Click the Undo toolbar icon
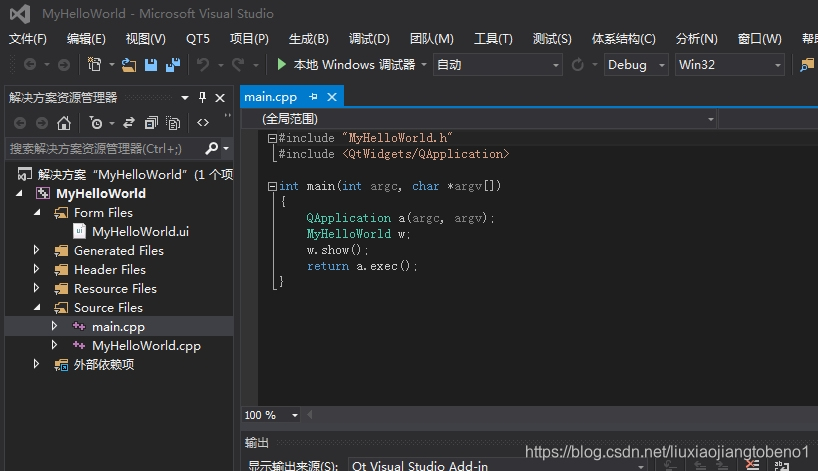Viewport: 818px width, 471px height. pos(203,65)
